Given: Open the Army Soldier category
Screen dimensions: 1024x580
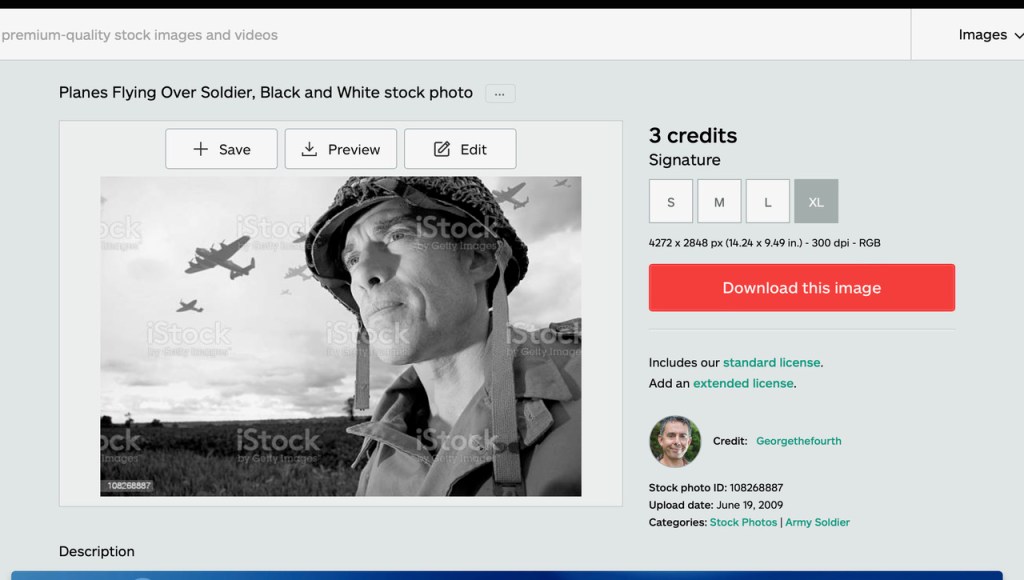Looking at the screenshot, I should tap(817, 522).
